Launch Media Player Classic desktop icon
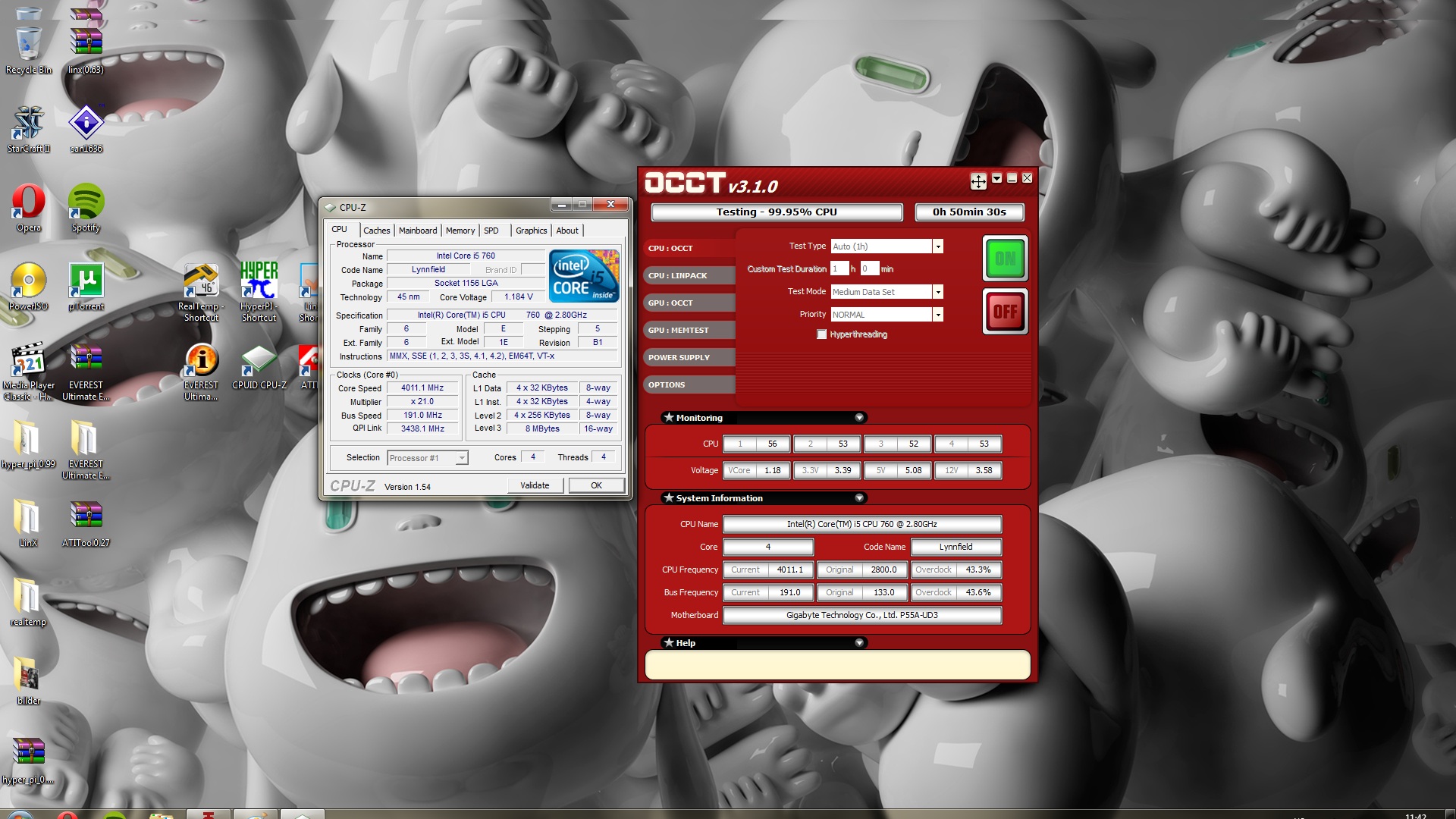The image size is (1456, 819). (x=29, y=372)
